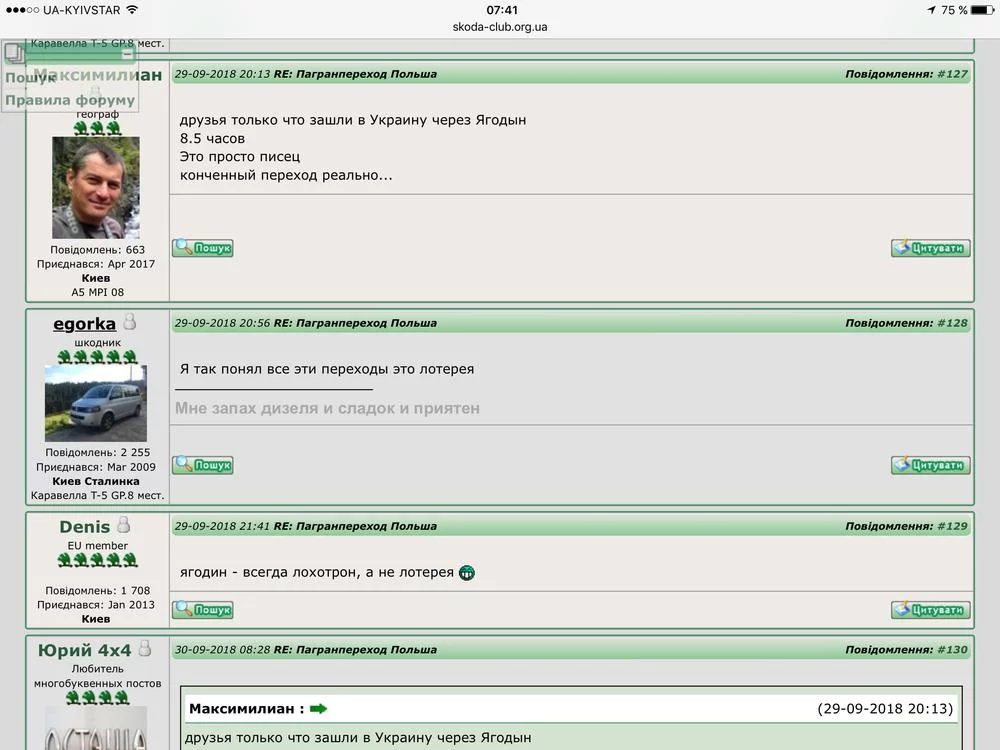The image size is (1000, 750).
Task: Collapse the floating menu with the minus icon
Action: coord(127,54)
